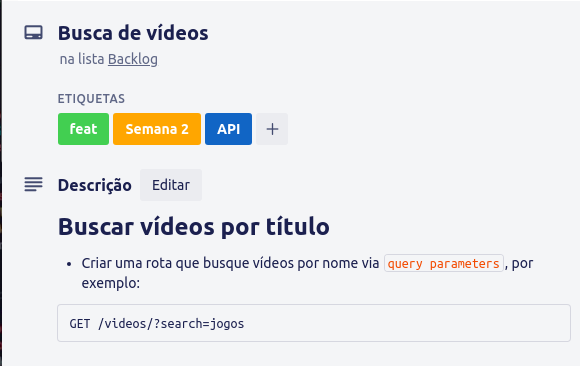Click the Descrição section heading

pyautogui.click(x=95, y=185)
